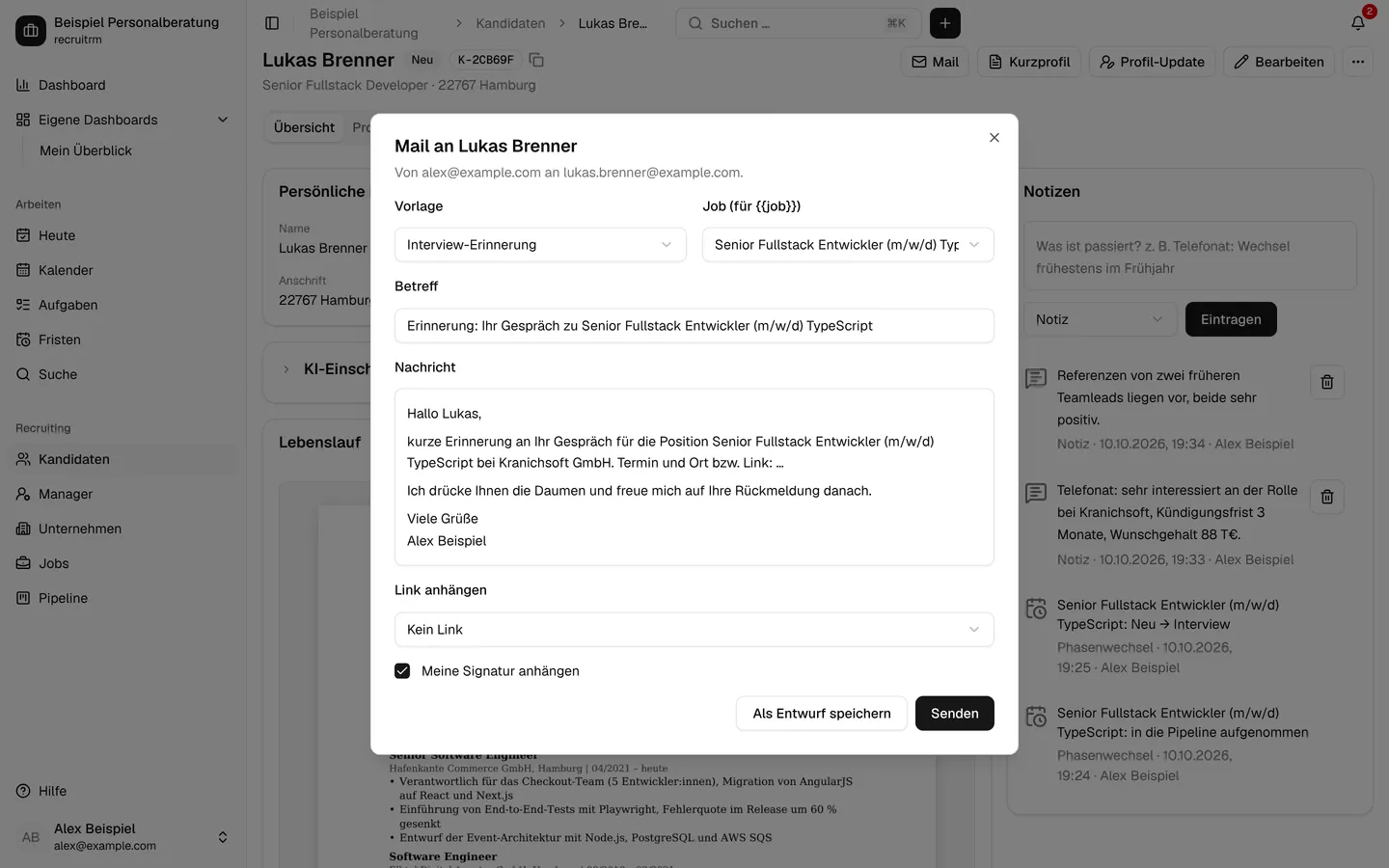Delete the note about Referenzen
This screenshot has height=868, width=1389.
click(x=1327, y=382)
